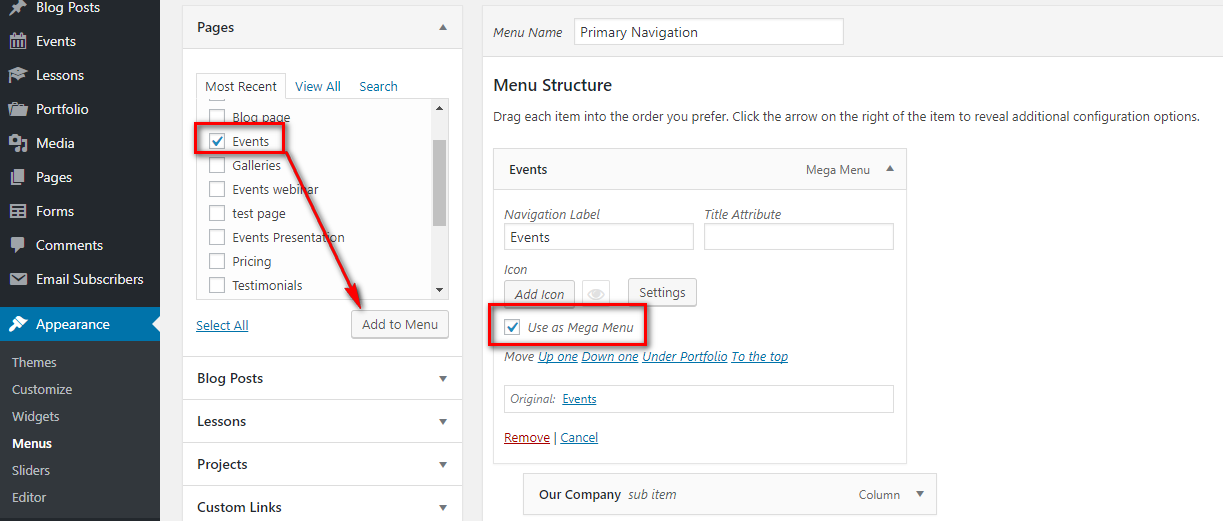Expand the Custom Links panel

click(442, 508)
